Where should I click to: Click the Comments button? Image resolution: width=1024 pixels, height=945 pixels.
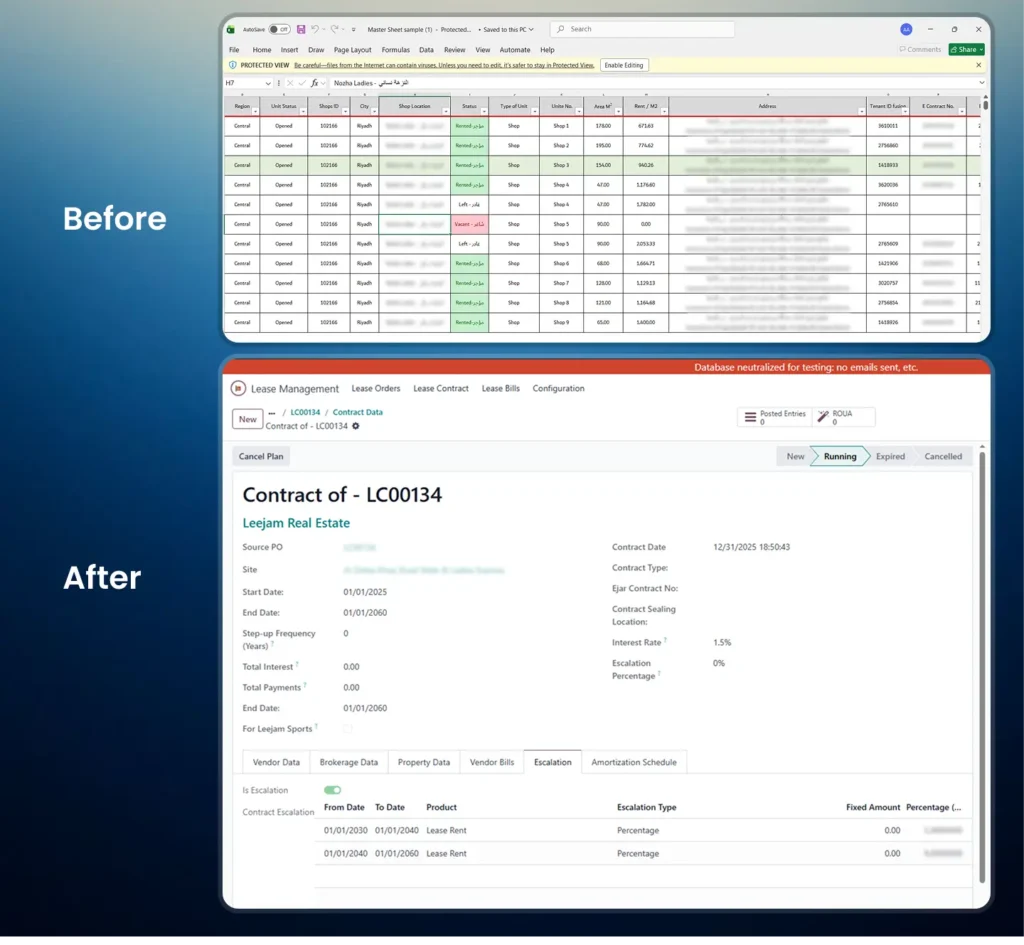click(920, 50)
